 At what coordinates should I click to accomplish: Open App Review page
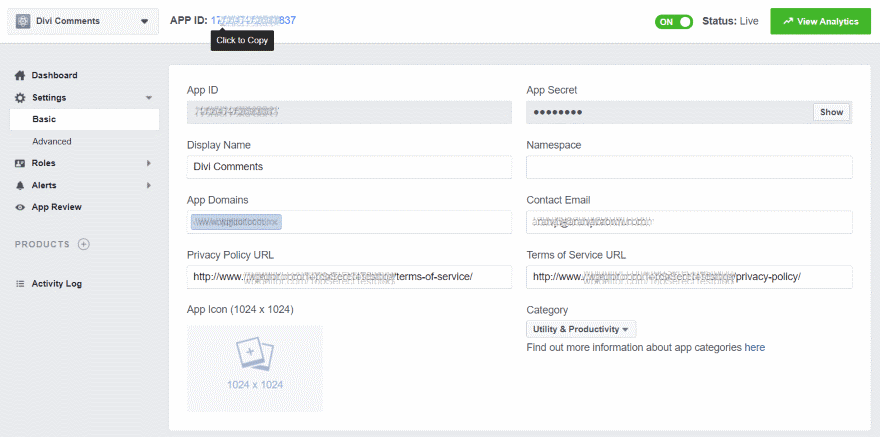tap(57, 207)
